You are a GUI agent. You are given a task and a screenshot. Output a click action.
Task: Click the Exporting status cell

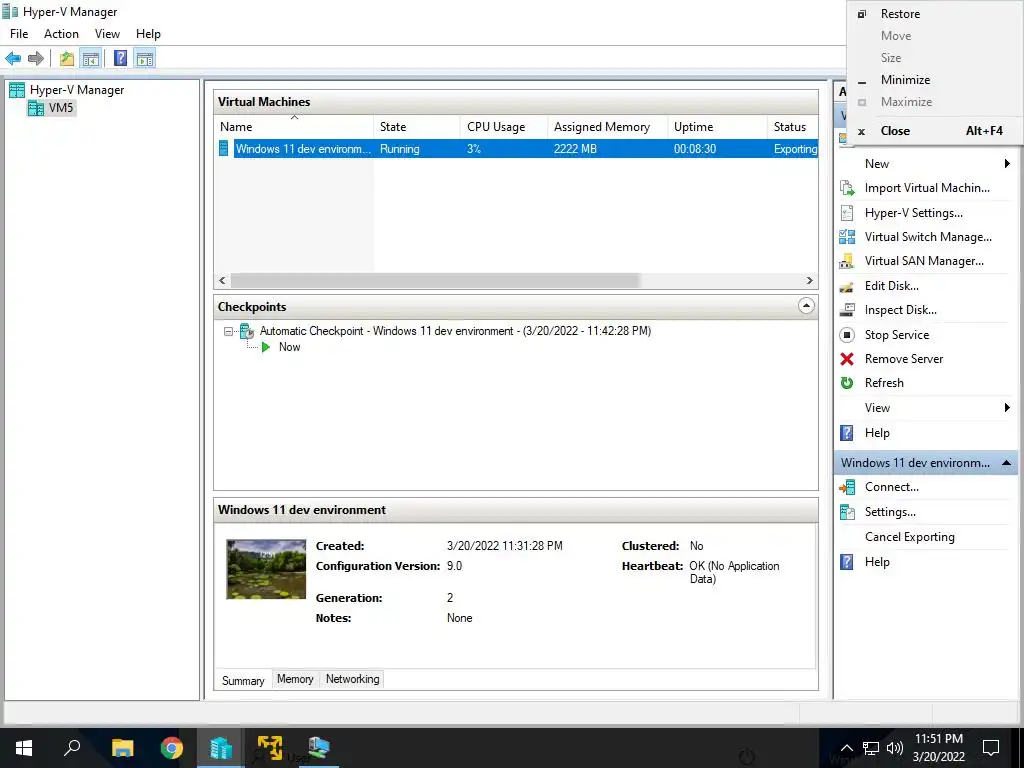[x=794, y=149]
